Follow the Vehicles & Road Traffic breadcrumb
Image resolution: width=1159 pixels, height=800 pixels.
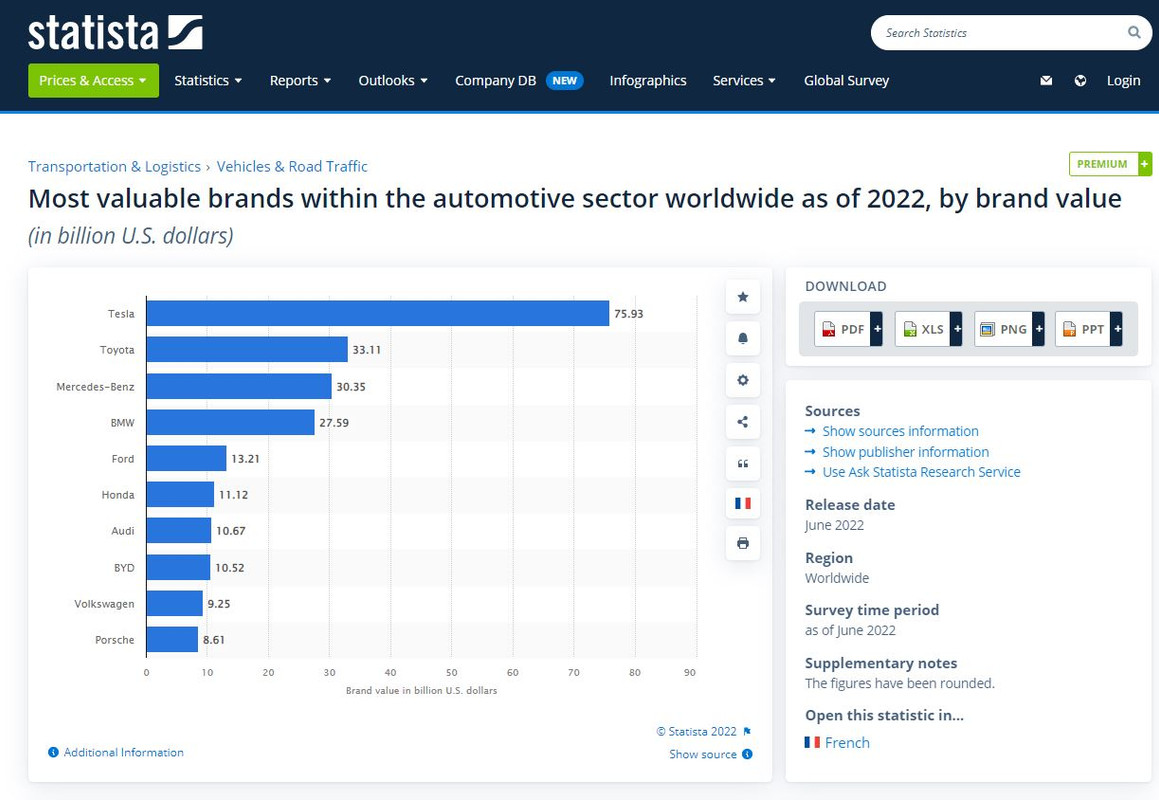coord(292,166)
